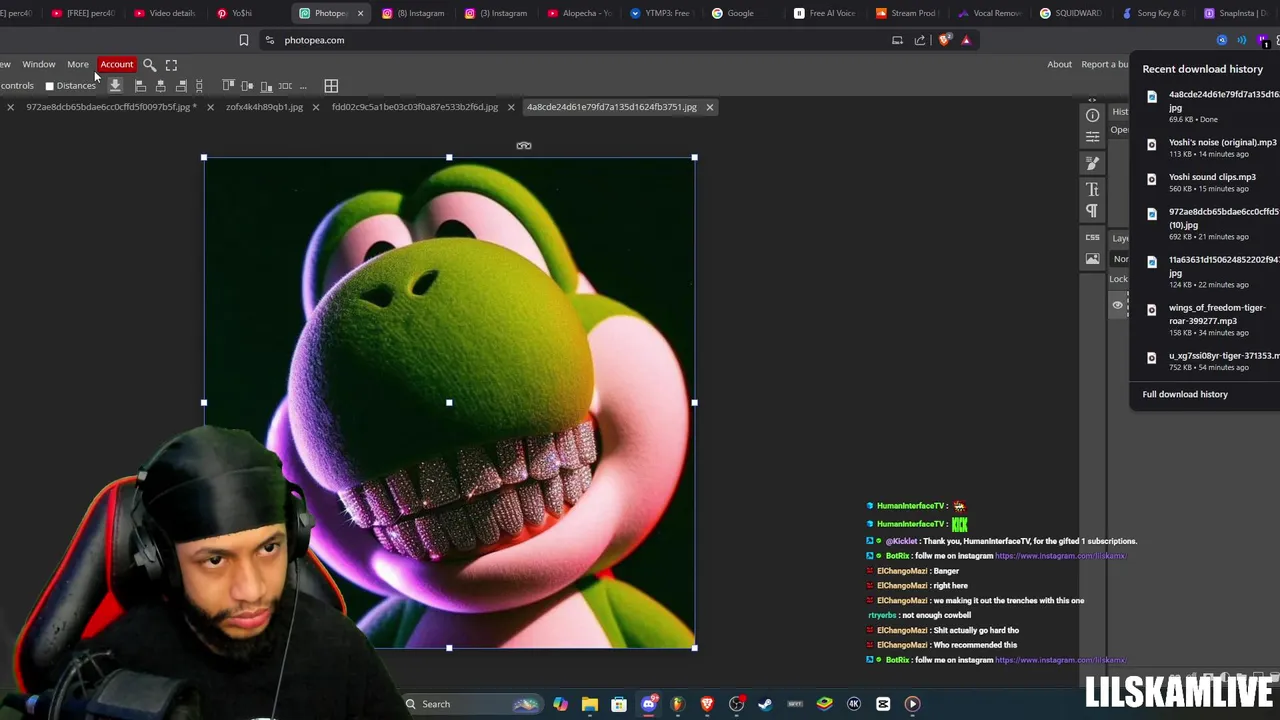Click the align bottom edges icon
This screenshot has height=720, width=1280.
[266, 86]
